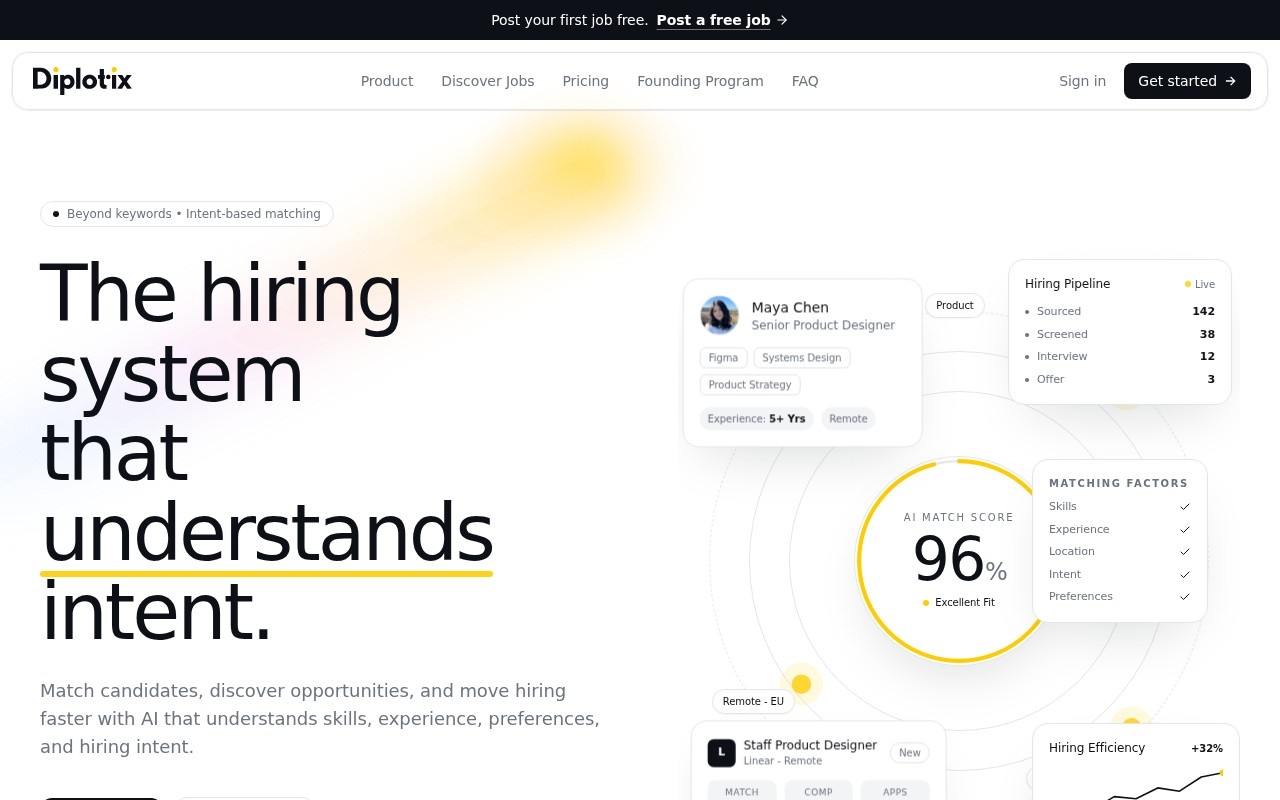
Task: Click the checkmark on the Intent row
Action: tap(1185, 574)
